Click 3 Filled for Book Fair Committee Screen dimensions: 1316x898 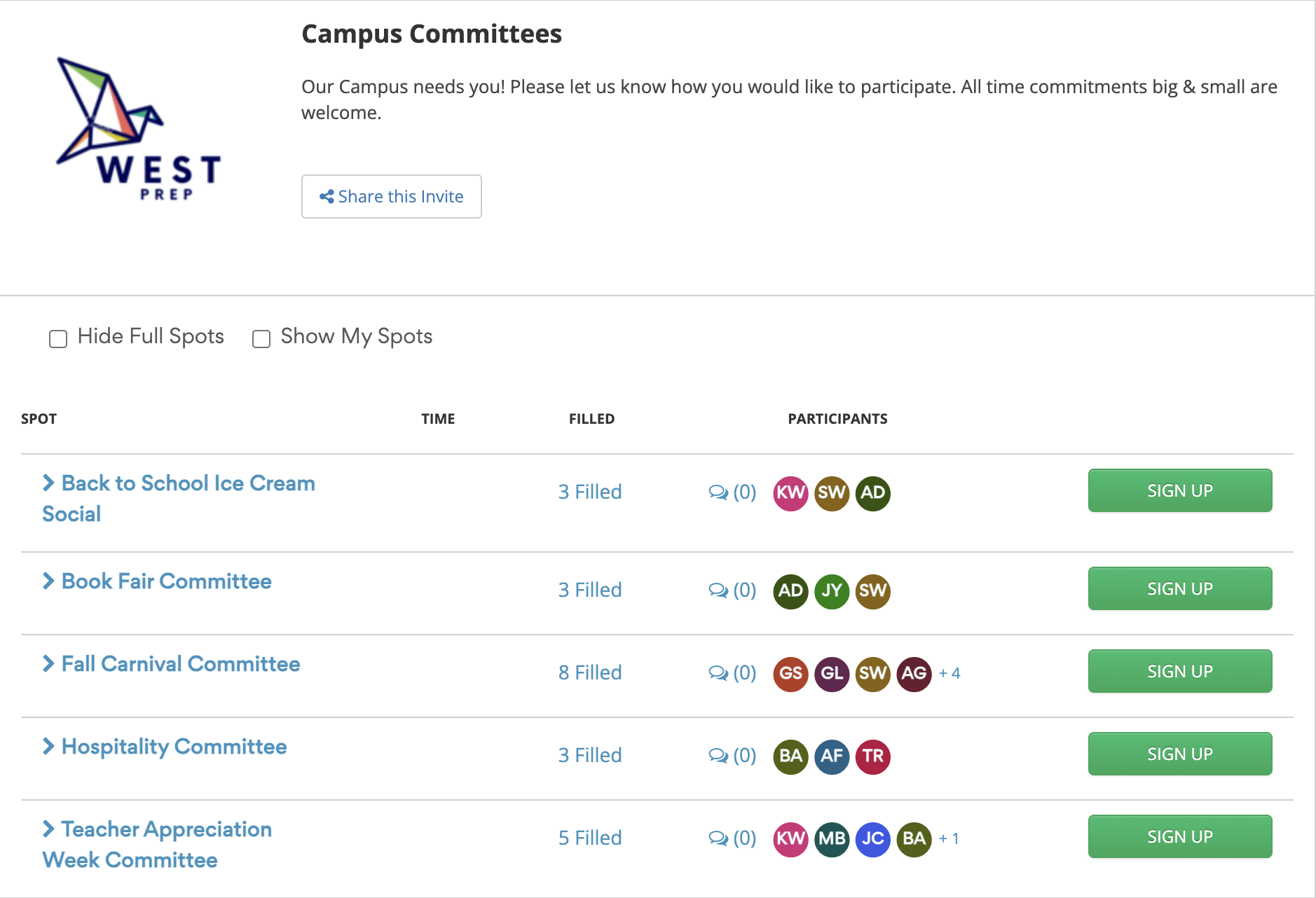[590, 590]
